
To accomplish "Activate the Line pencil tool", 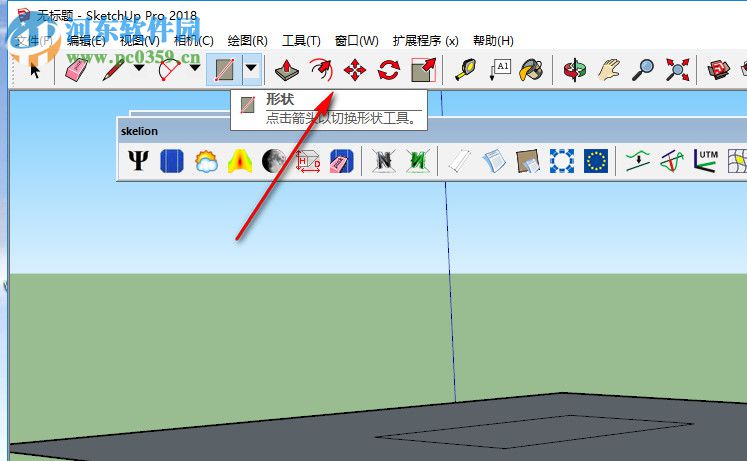I will click(x=113, y=70).
